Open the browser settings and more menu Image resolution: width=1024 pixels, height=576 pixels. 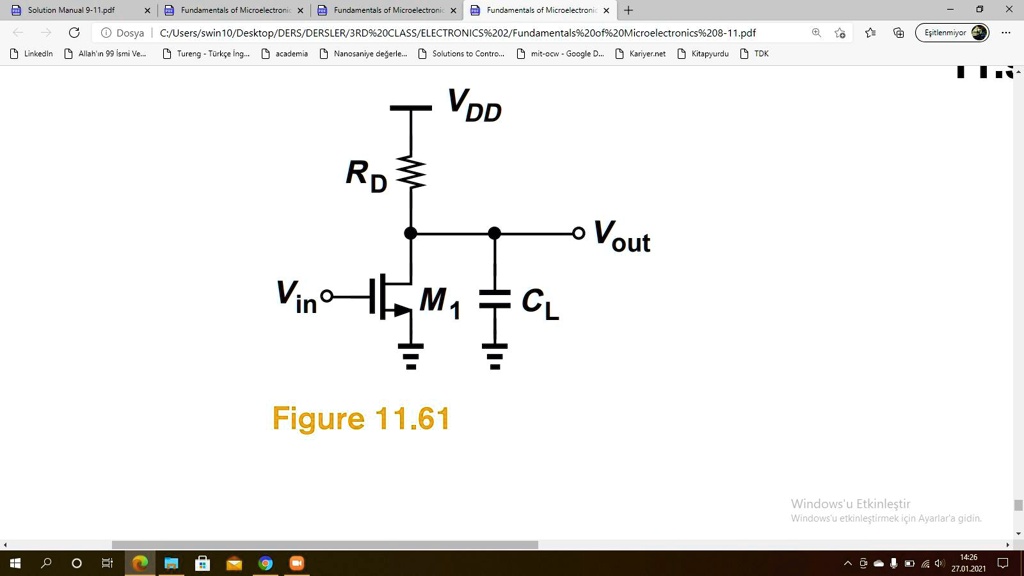[x=1006, y=33]
